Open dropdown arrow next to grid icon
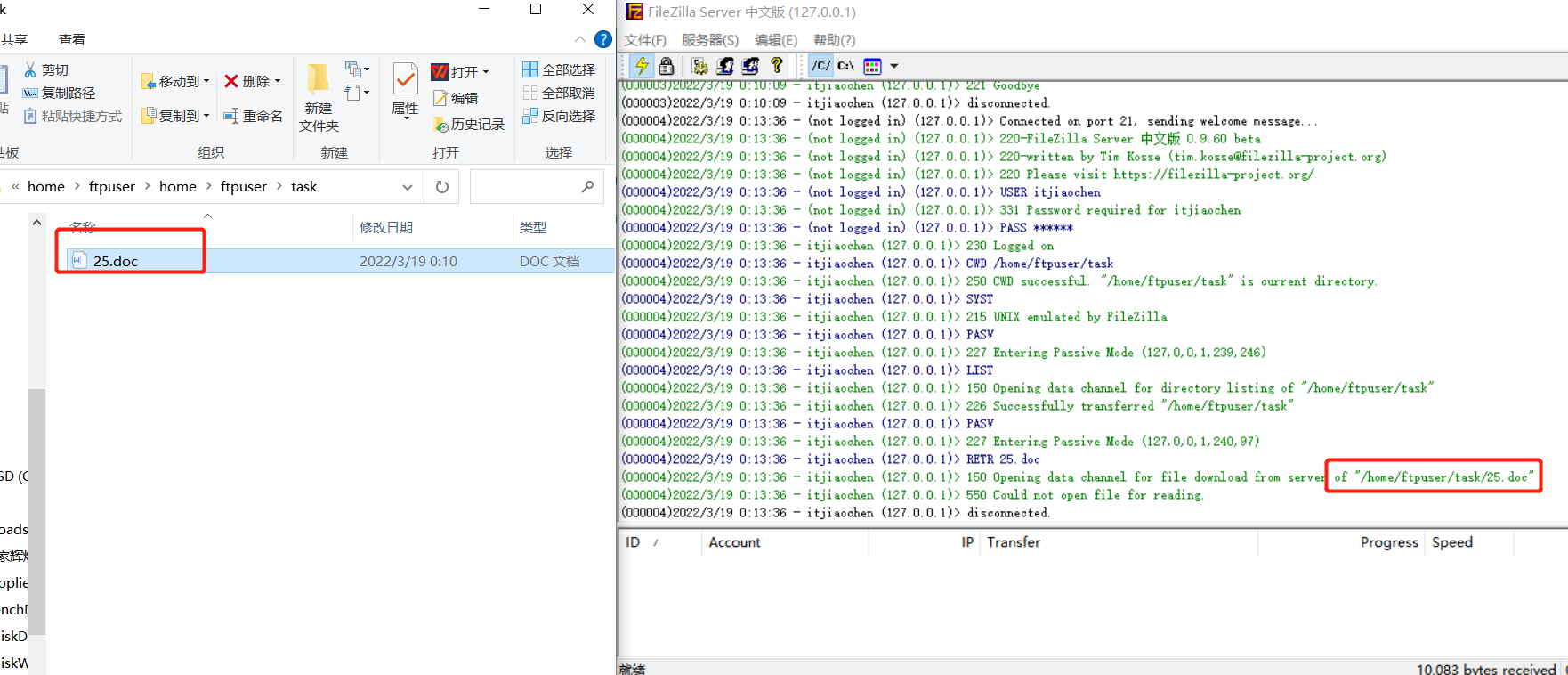This screenshot has height=675, width=1568. tap(893, 66)
